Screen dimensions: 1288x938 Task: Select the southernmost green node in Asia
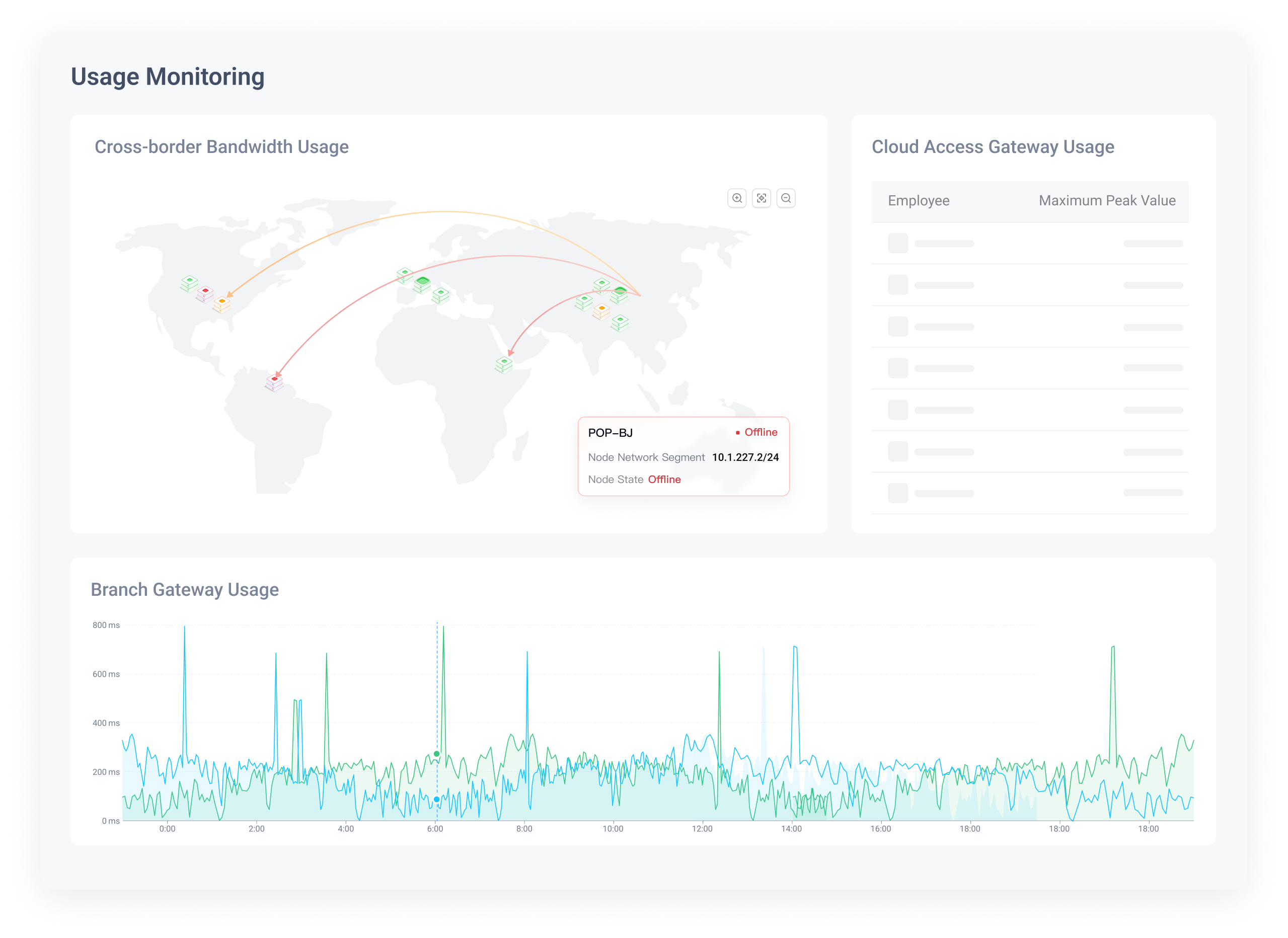pos(620,323)
